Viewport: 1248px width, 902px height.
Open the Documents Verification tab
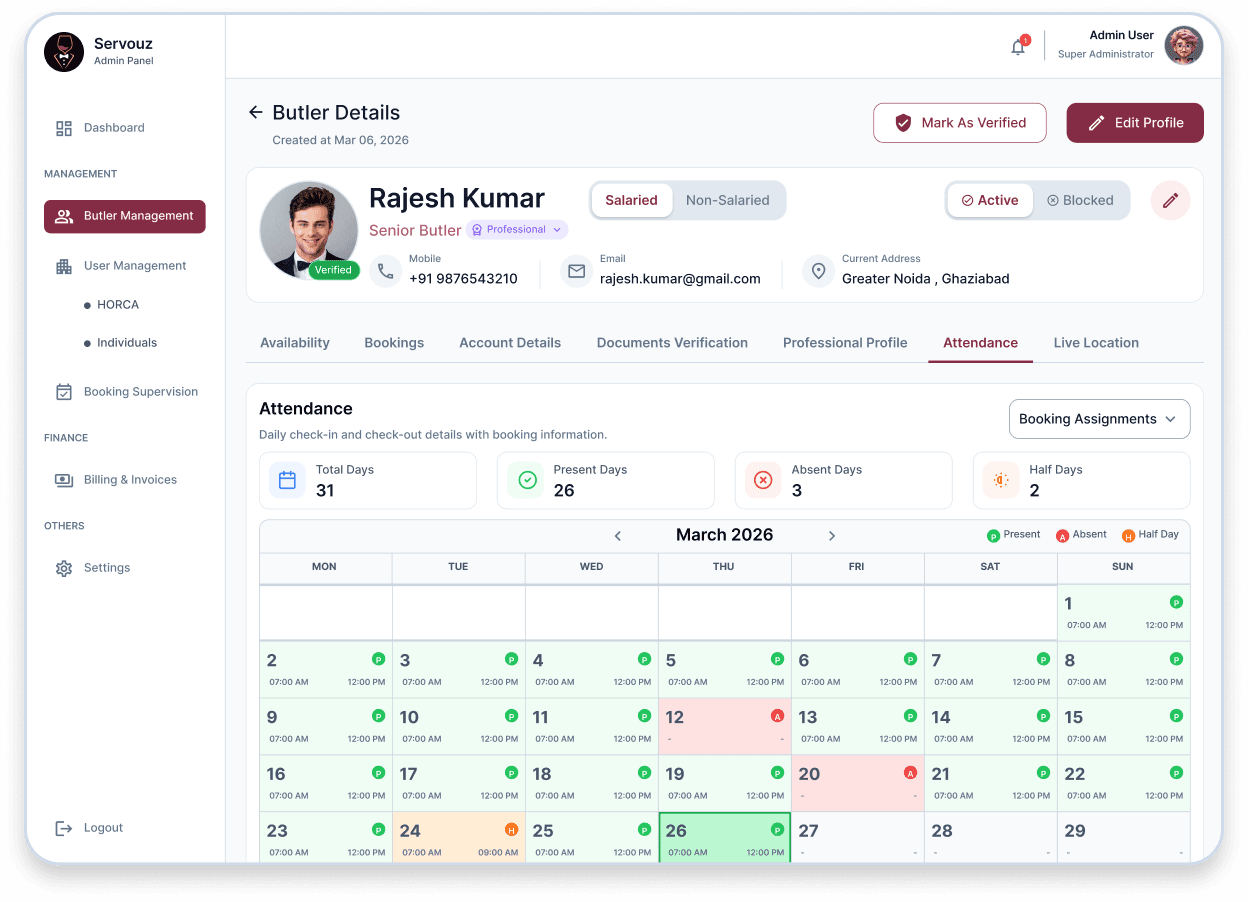pos(672,343)
